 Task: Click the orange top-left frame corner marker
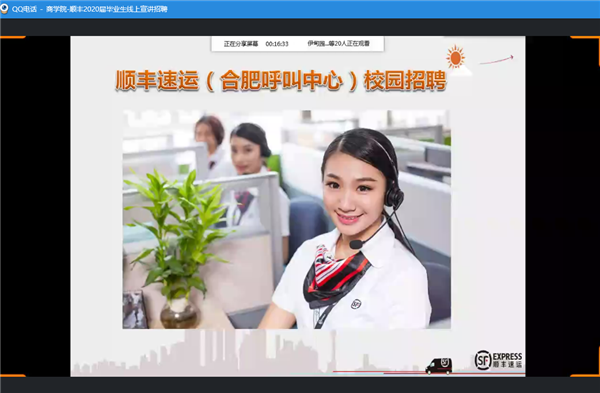[x=13, y=37]
